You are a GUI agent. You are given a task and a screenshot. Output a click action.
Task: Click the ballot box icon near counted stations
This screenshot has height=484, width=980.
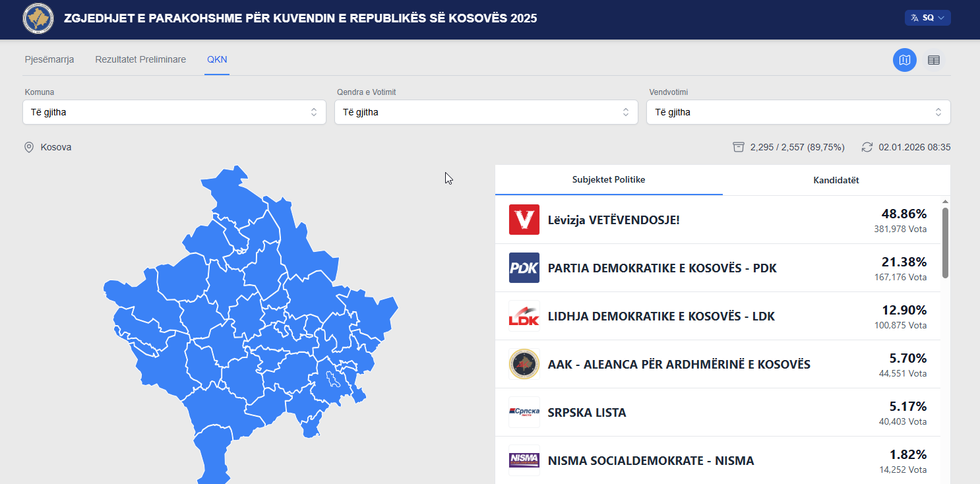tap(738, 147)
